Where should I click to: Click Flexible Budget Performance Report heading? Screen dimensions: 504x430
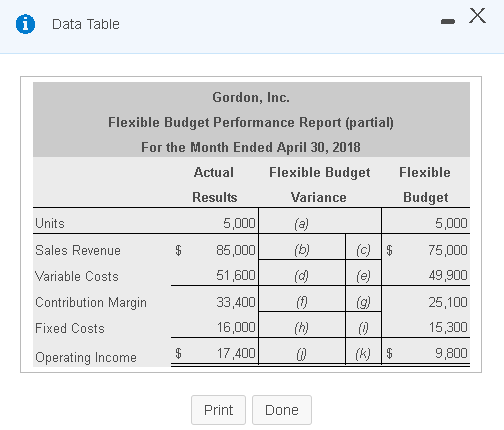coord(251,122)
